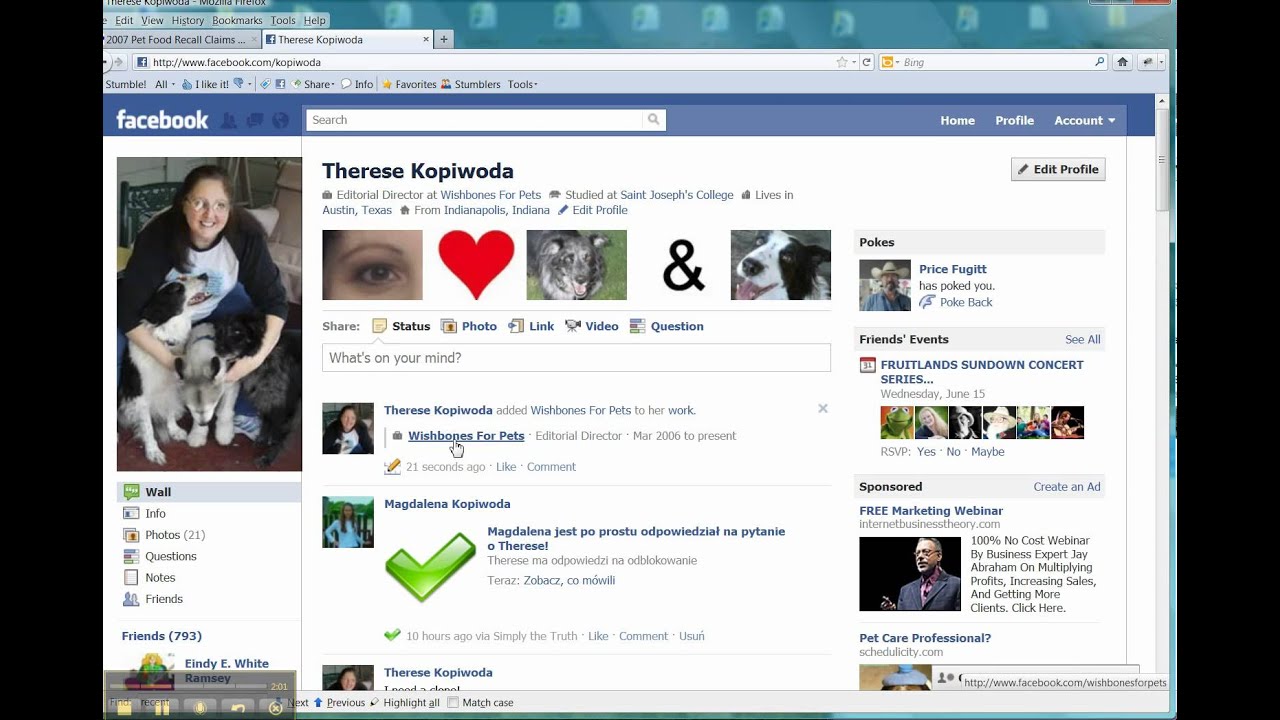The height and width of the screenshot is (720, 1280).
Task: RSVP Yes to Fruitlands concert
Action: [926, 452]
